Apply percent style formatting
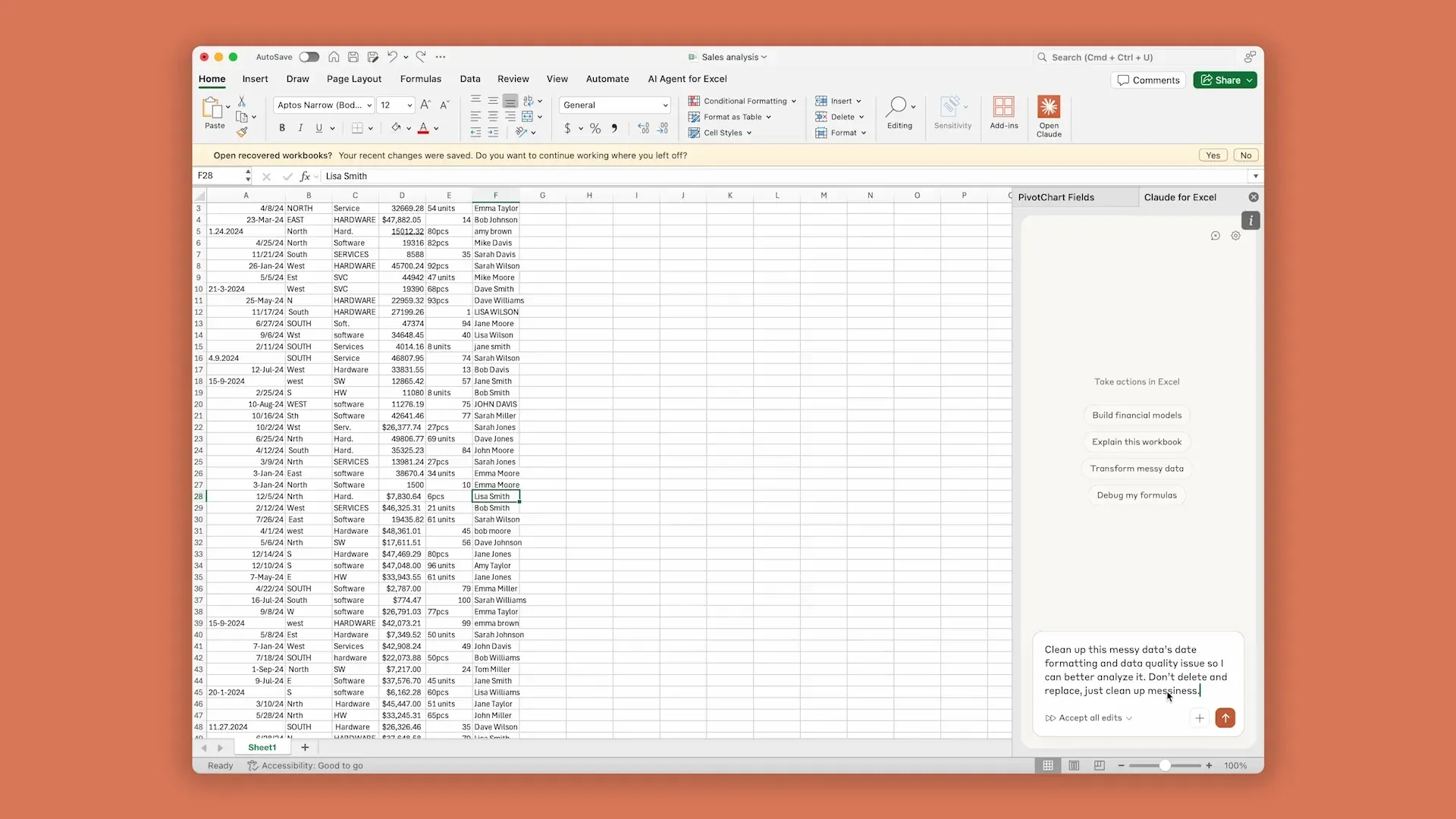1456x819 pixels. click(595, 129)
